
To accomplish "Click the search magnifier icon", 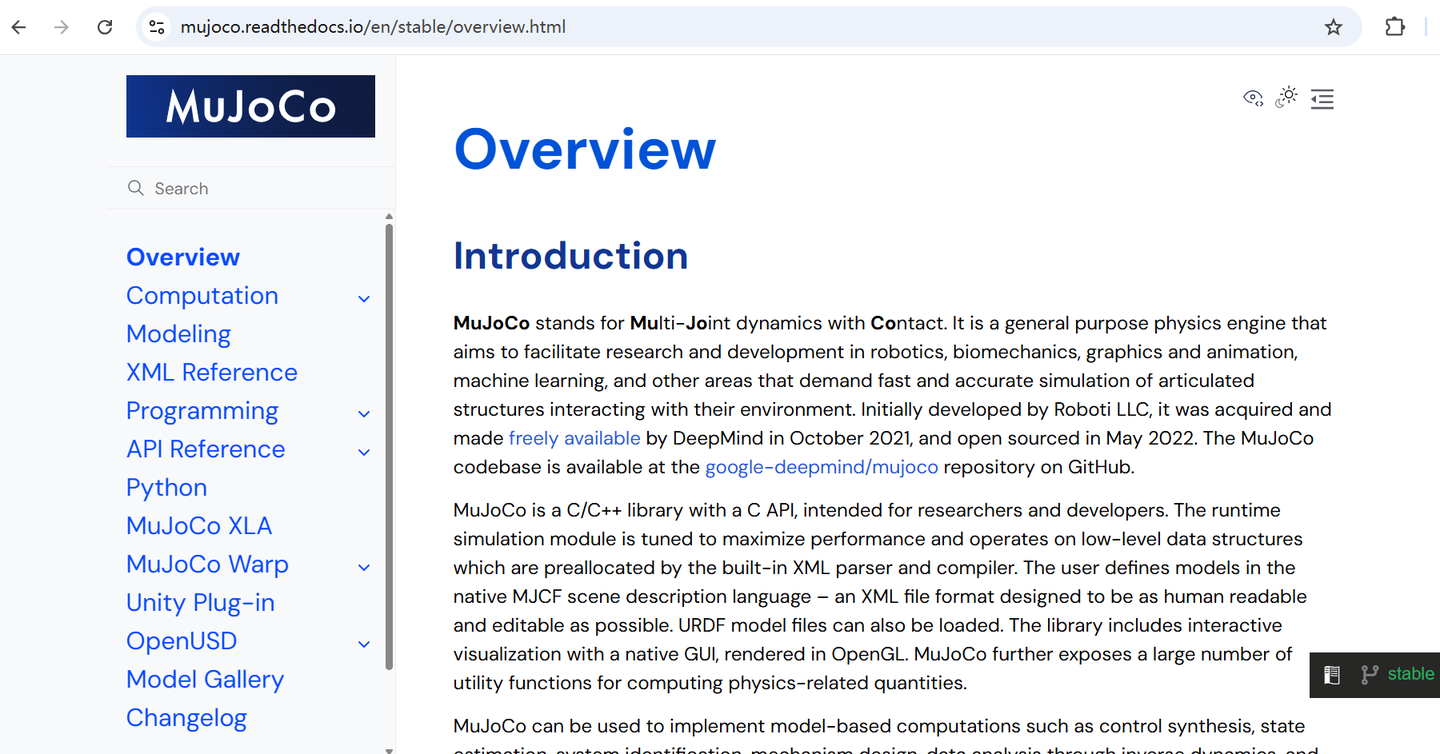I will [x=136, y=188].
